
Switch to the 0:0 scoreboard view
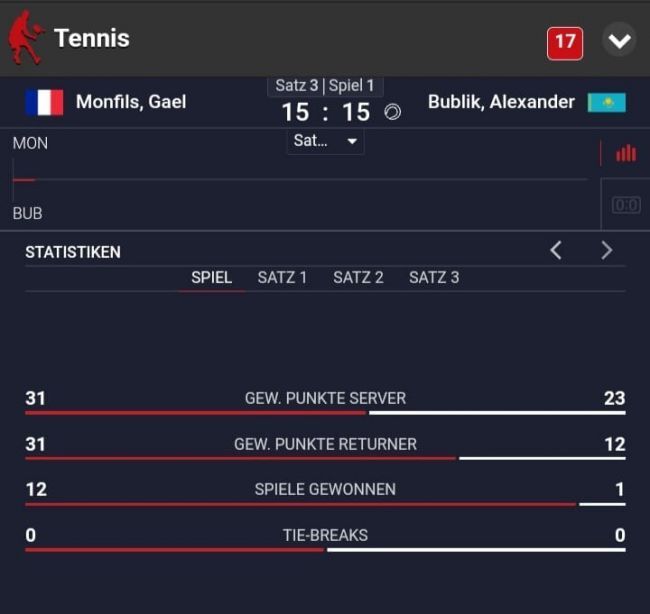point(626,206)
